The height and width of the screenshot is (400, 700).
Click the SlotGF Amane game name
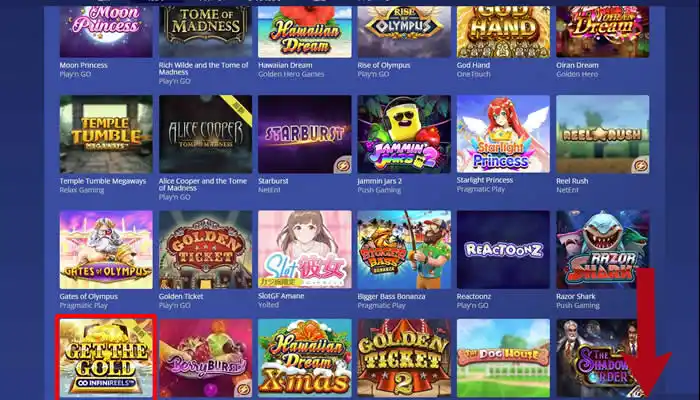(281, 296)
